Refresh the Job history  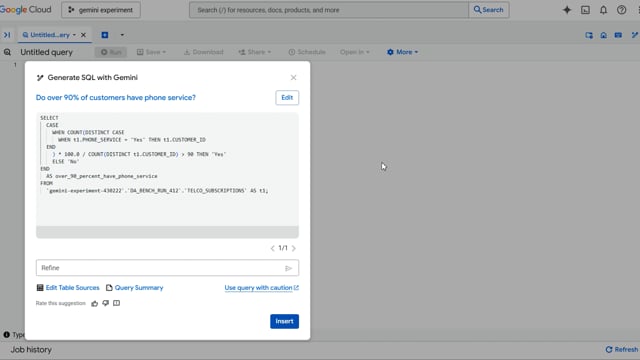pyautogui.click(x=622, y=349)
